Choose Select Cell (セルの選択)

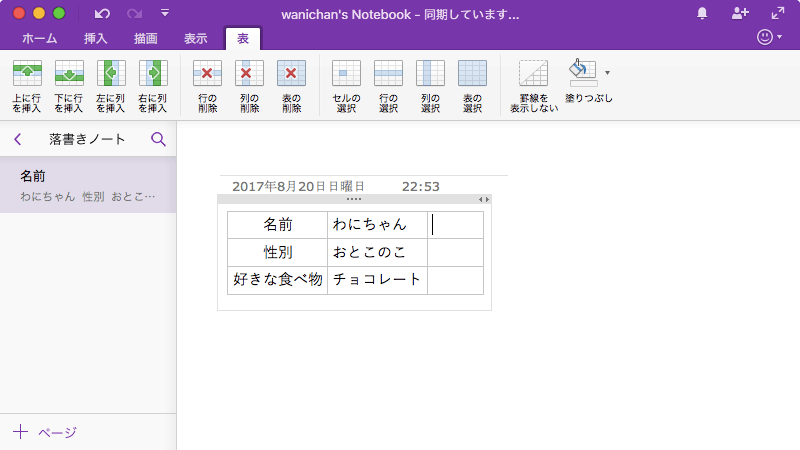tap(346, 86)
